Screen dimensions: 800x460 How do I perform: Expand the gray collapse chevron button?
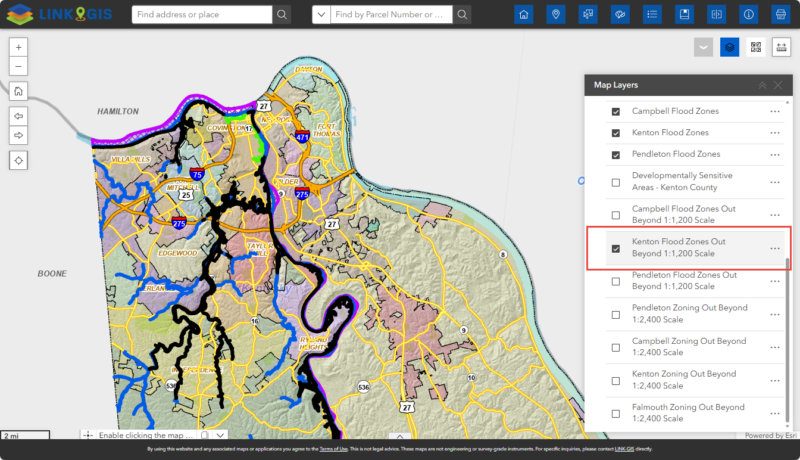pyautogui.click(x=703, y=47)
